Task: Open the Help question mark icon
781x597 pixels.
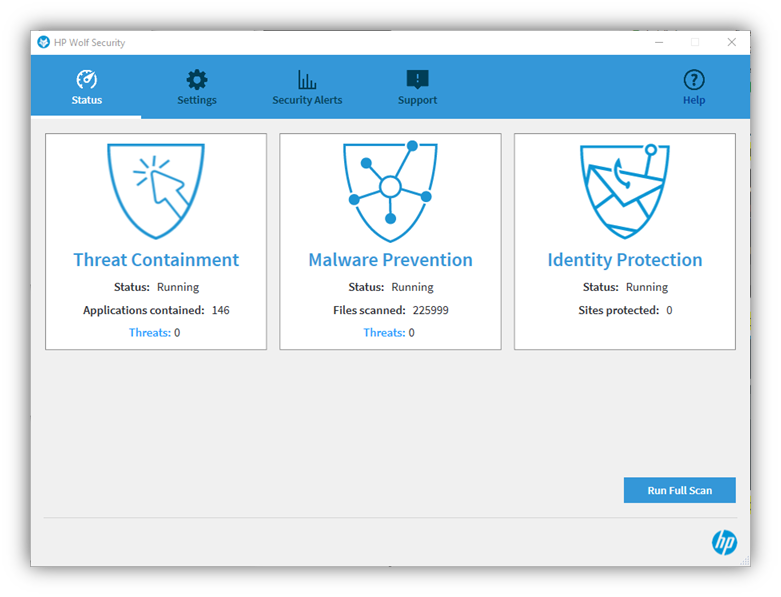Action: (x=694, y=80)
